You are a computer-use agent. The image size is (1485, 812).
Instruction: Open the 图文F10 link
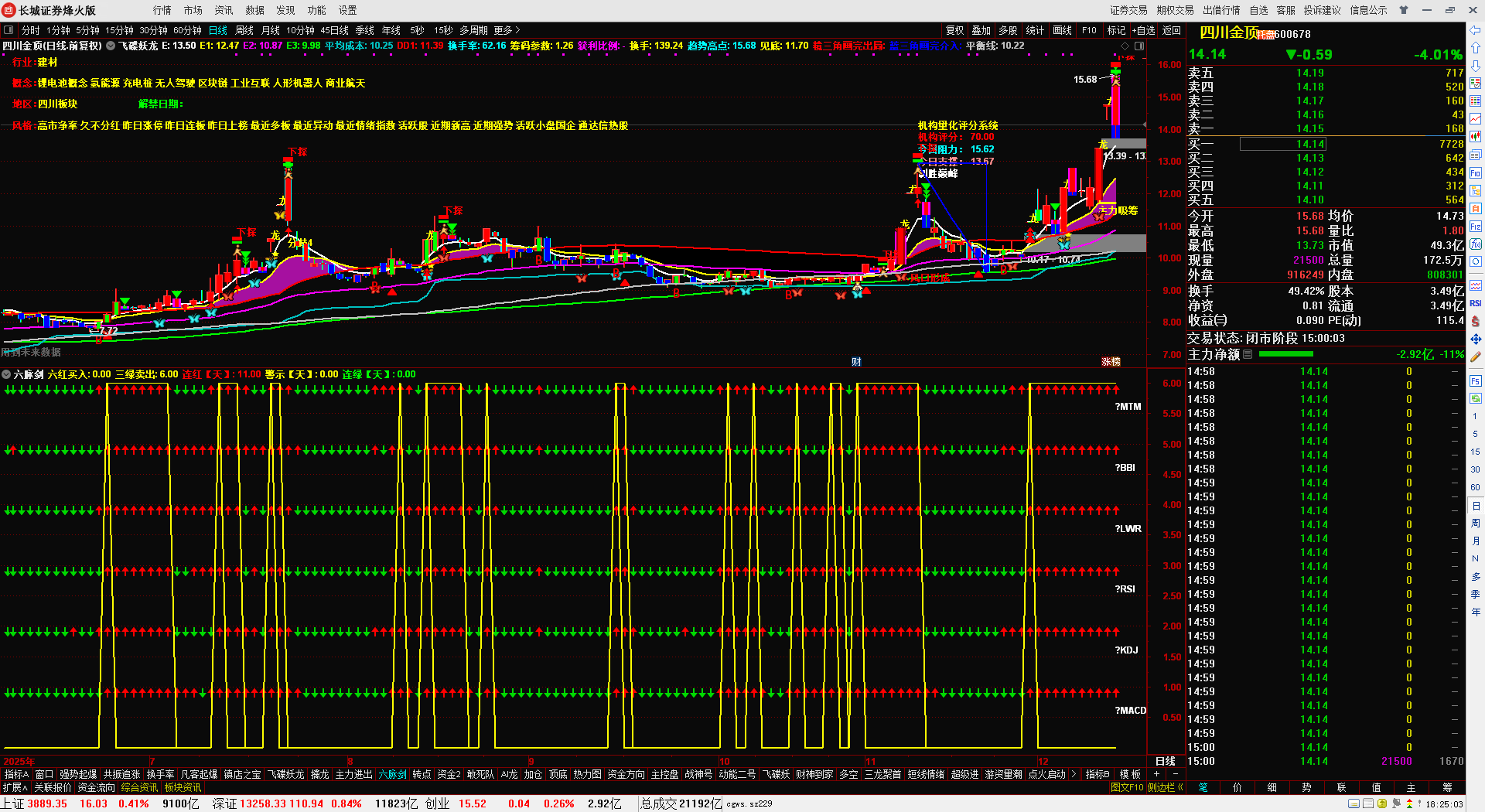click(1127, 787)
